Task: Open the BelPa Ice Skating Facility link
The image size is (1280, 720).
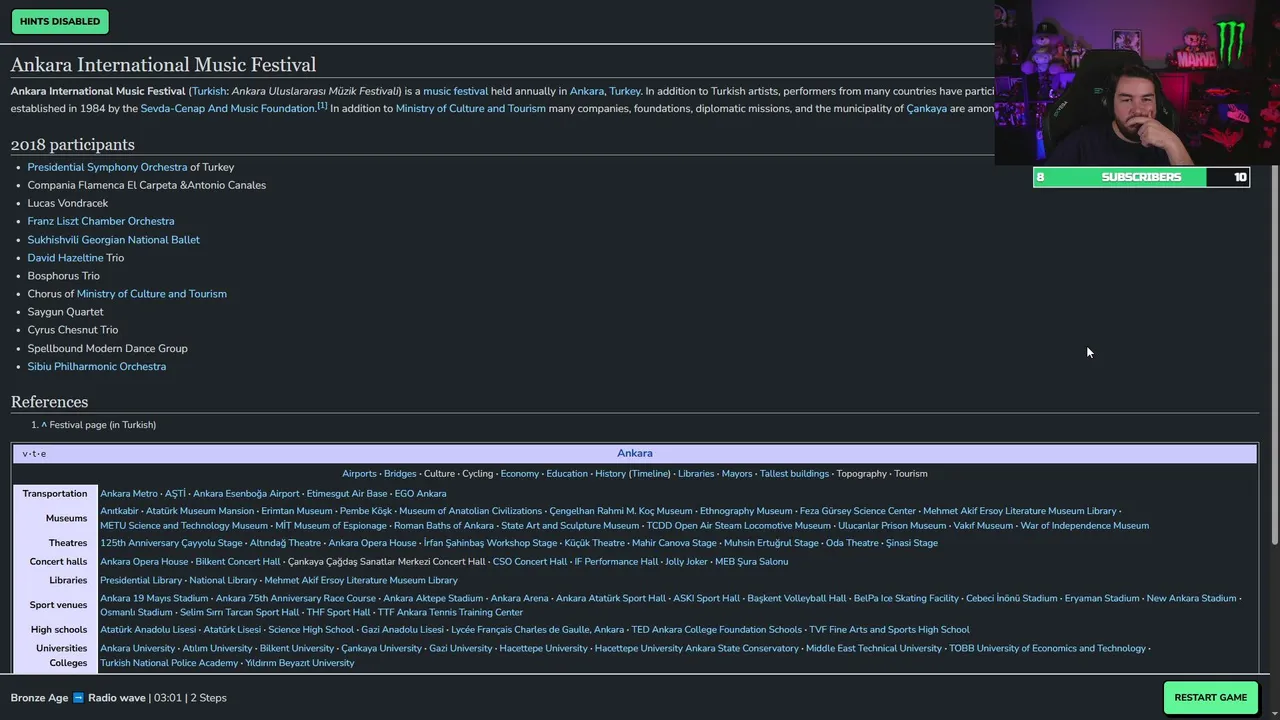Action: tap(906, 599)
